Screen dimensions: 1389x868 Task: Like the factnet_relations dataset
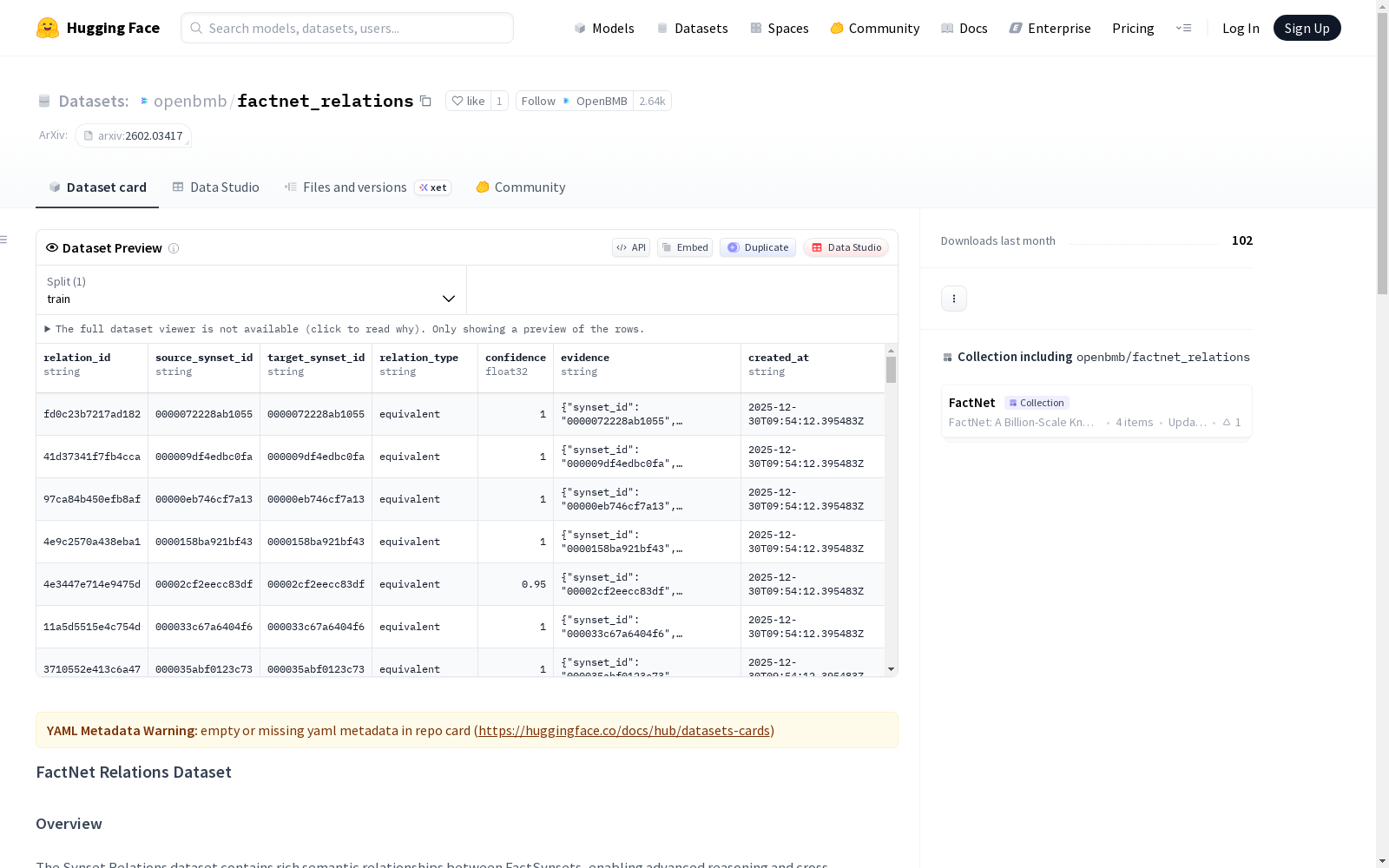tap(469, 101)
